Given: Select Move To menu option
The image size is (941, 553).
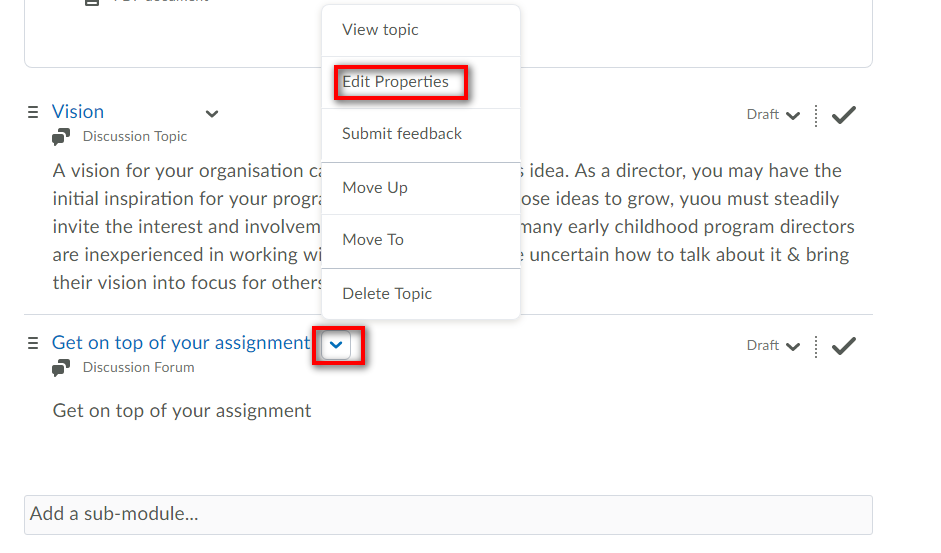Looking at the screenshot, I should pyautogui.click(x=421, y=240).
